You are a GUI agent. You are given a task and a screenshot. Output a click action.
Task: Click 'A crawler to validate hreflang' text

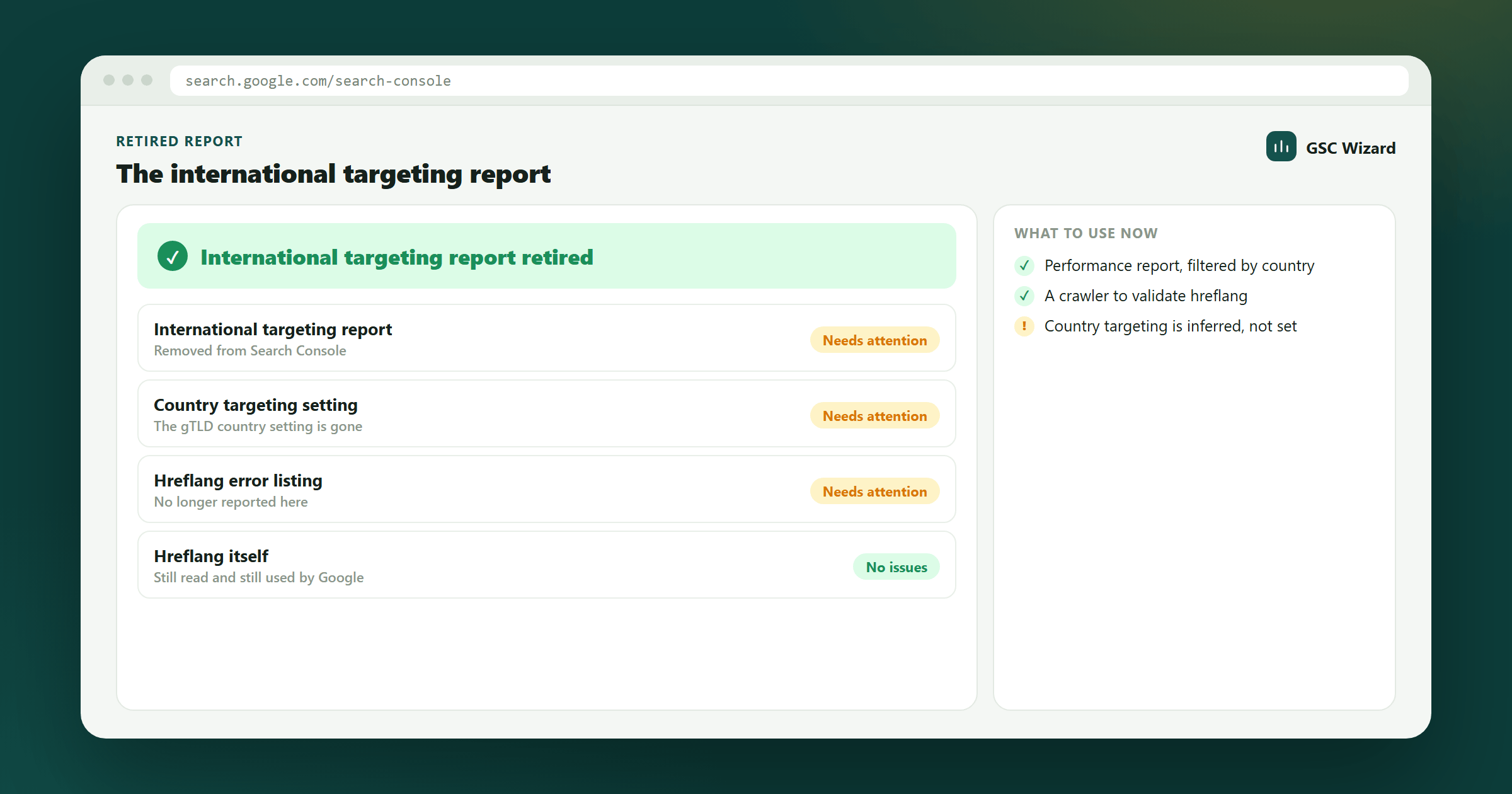point(1146,296)
